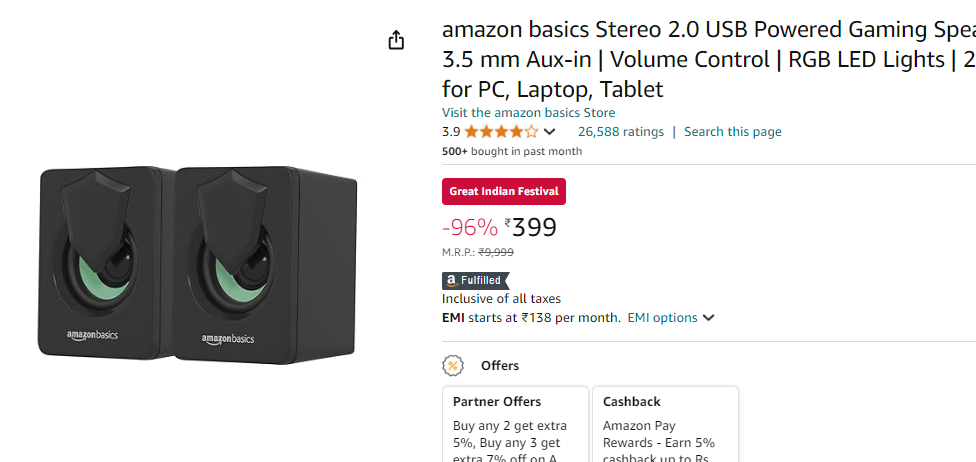
Task: Click the Amazon Fulfilled badge
Action: click(x=476, y=281)
